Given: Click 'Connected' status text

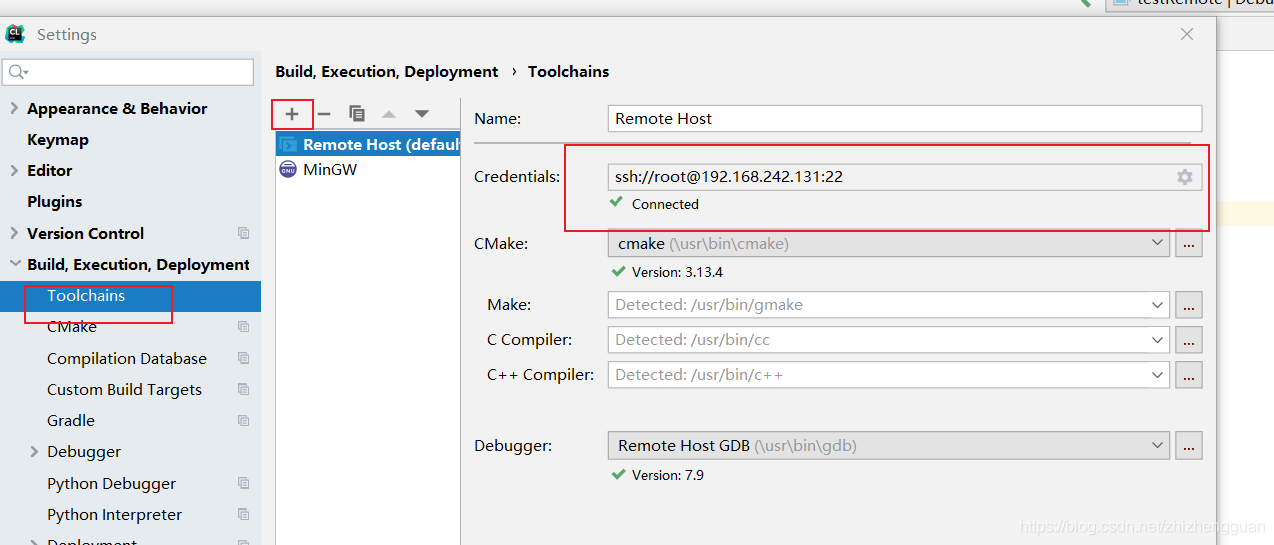Looking at the screenshot, I should tap(665, 204).
